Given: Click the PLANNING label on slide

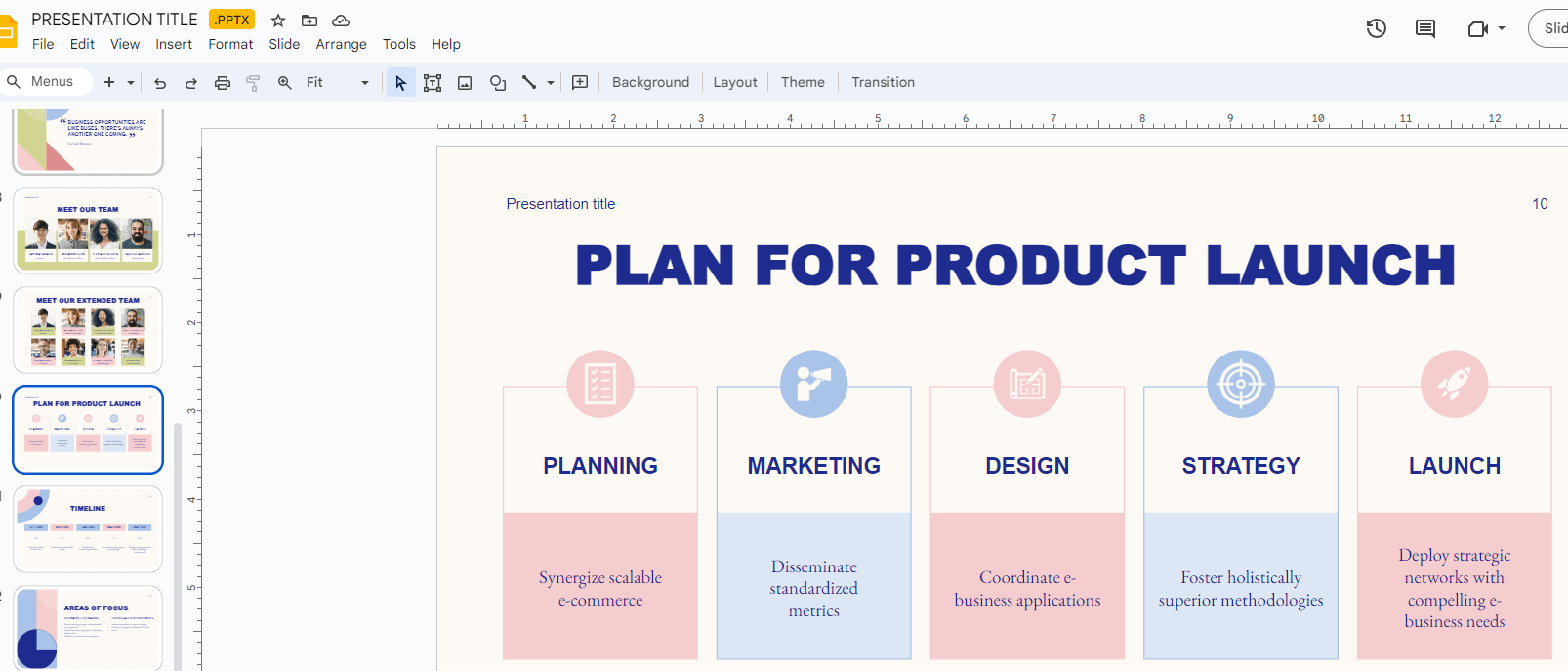Looking at the screenshot, I should (600, 466).
